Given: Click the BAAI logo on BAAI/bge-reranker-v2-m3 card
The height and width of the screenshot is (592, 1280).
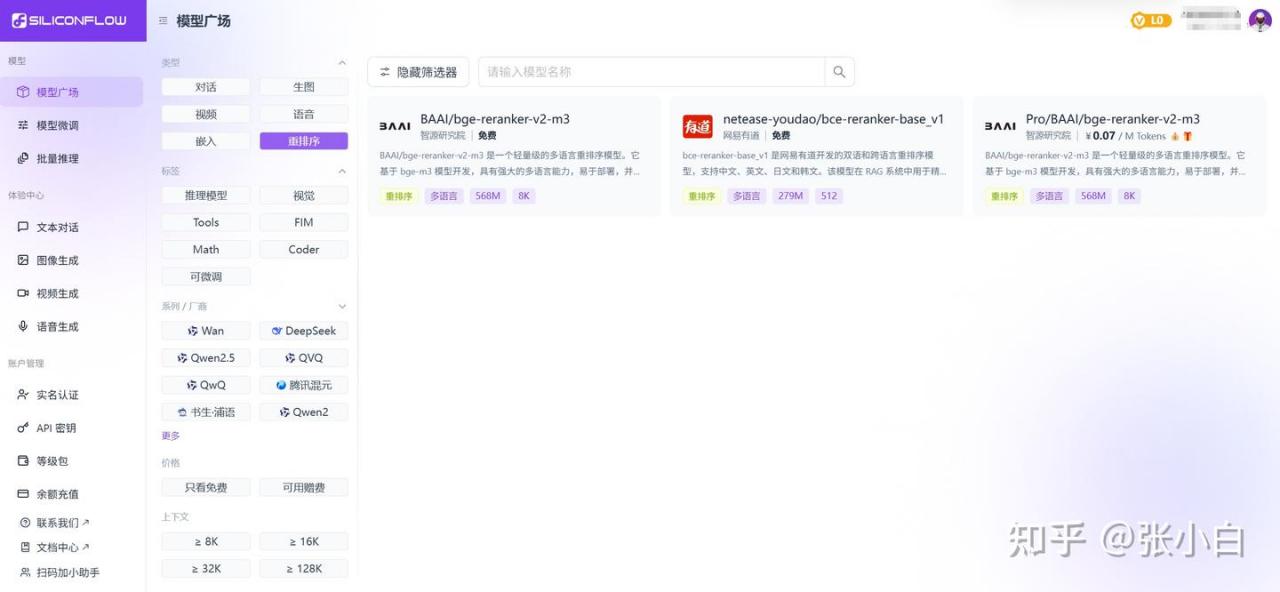Looking at the screenshot, I should (x=395, y=126).
